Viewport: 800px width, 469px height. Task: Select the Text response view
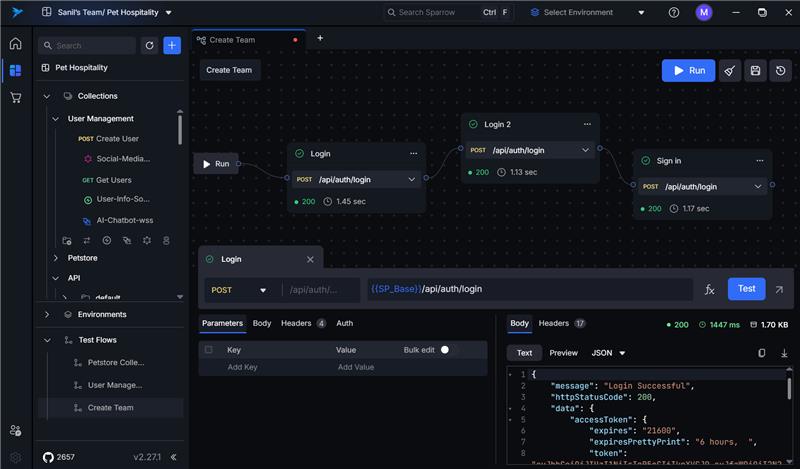click(x=524, y=353)
